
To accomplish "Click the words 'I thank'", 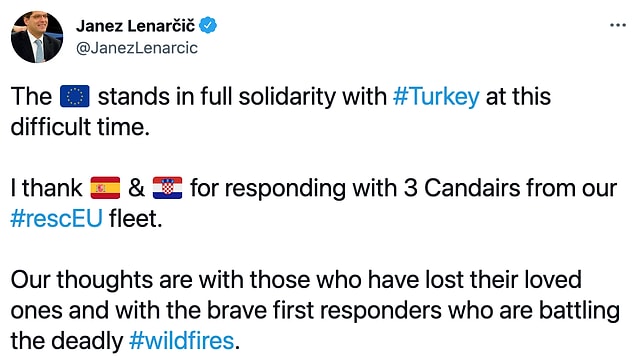I will [x=46, y=188].
